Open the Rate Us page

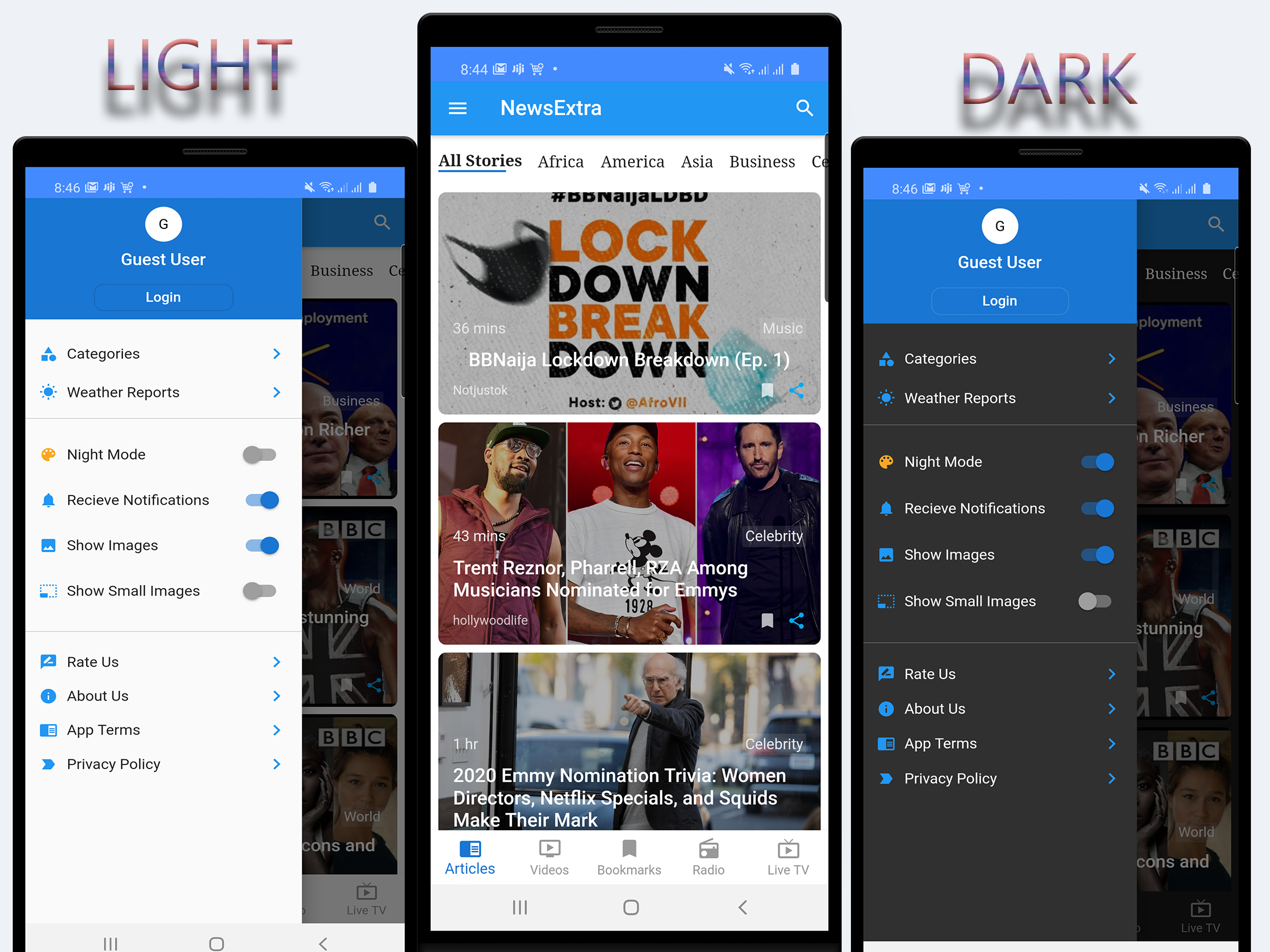pos(163,661)
